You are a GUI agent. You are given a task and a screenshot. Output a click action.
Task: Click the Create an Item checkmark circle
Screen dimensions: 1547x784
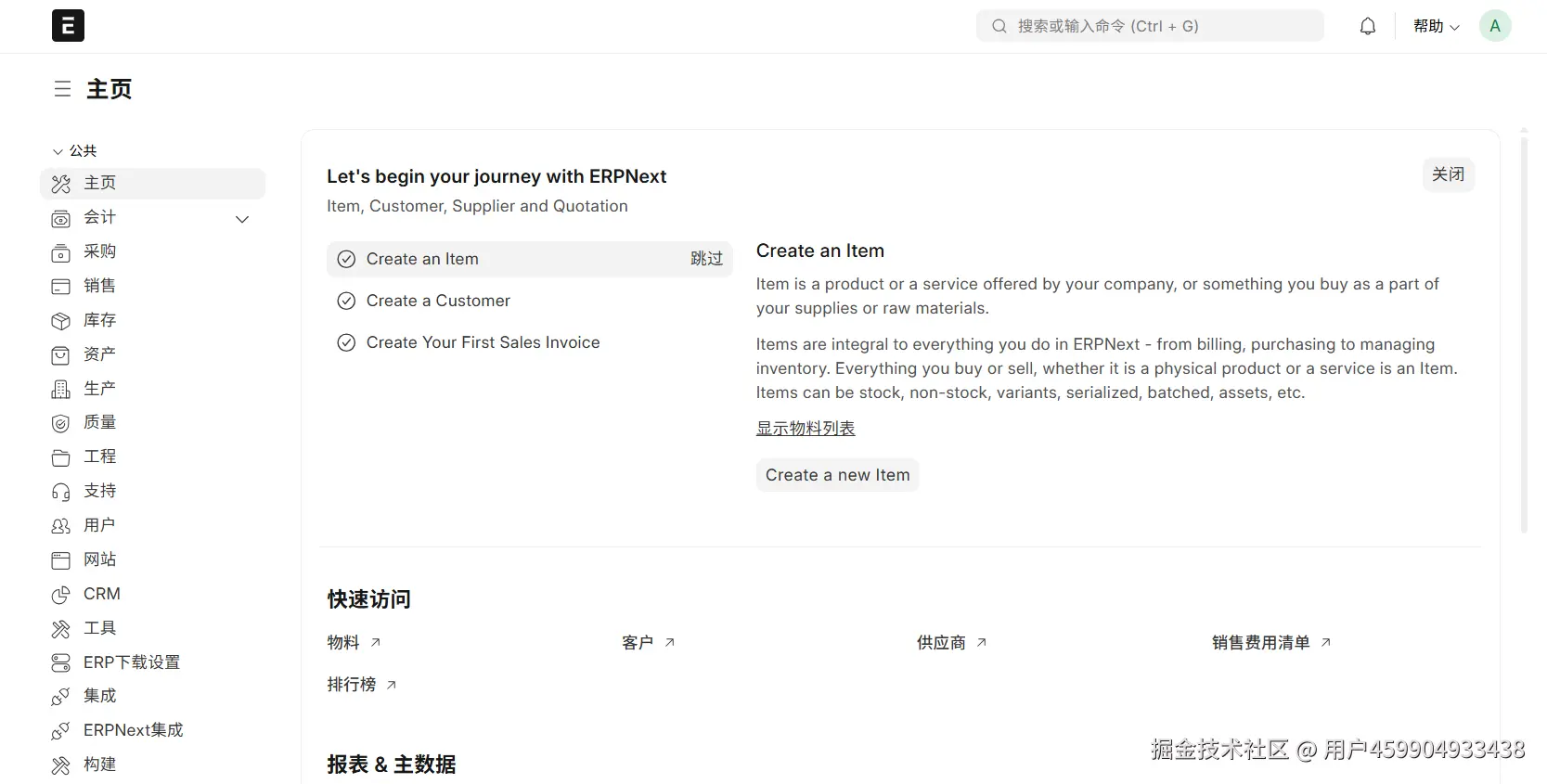[x=346, y=259]
